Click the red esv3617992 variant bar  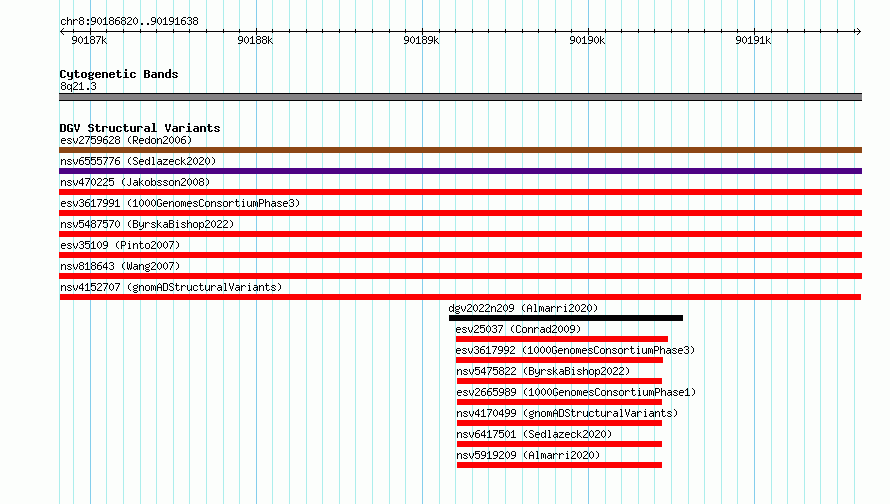click(x=559, y=360)
